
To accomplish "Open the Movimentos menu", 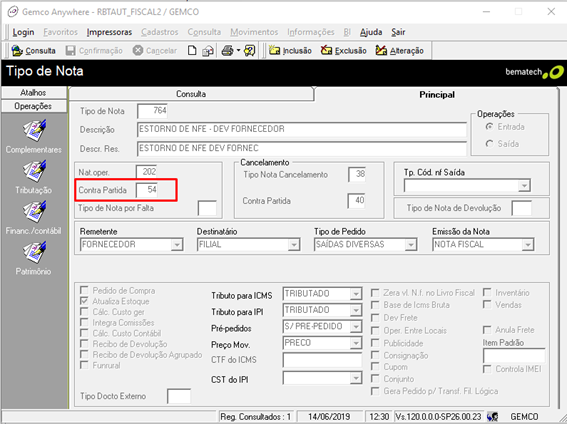I will [254, 32].
